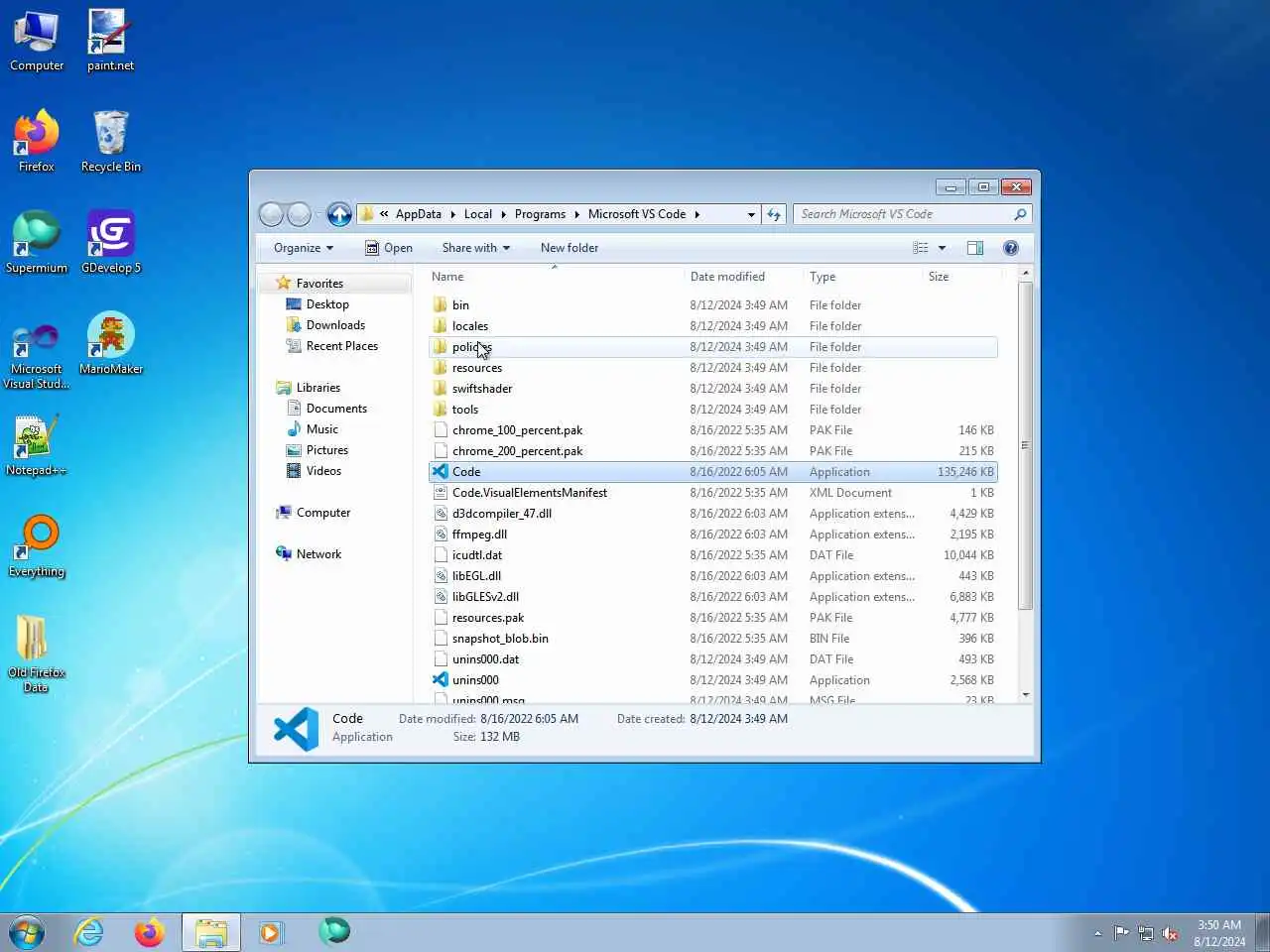
Task: Select Desktop under Favorites
Action: pos(327,304)
